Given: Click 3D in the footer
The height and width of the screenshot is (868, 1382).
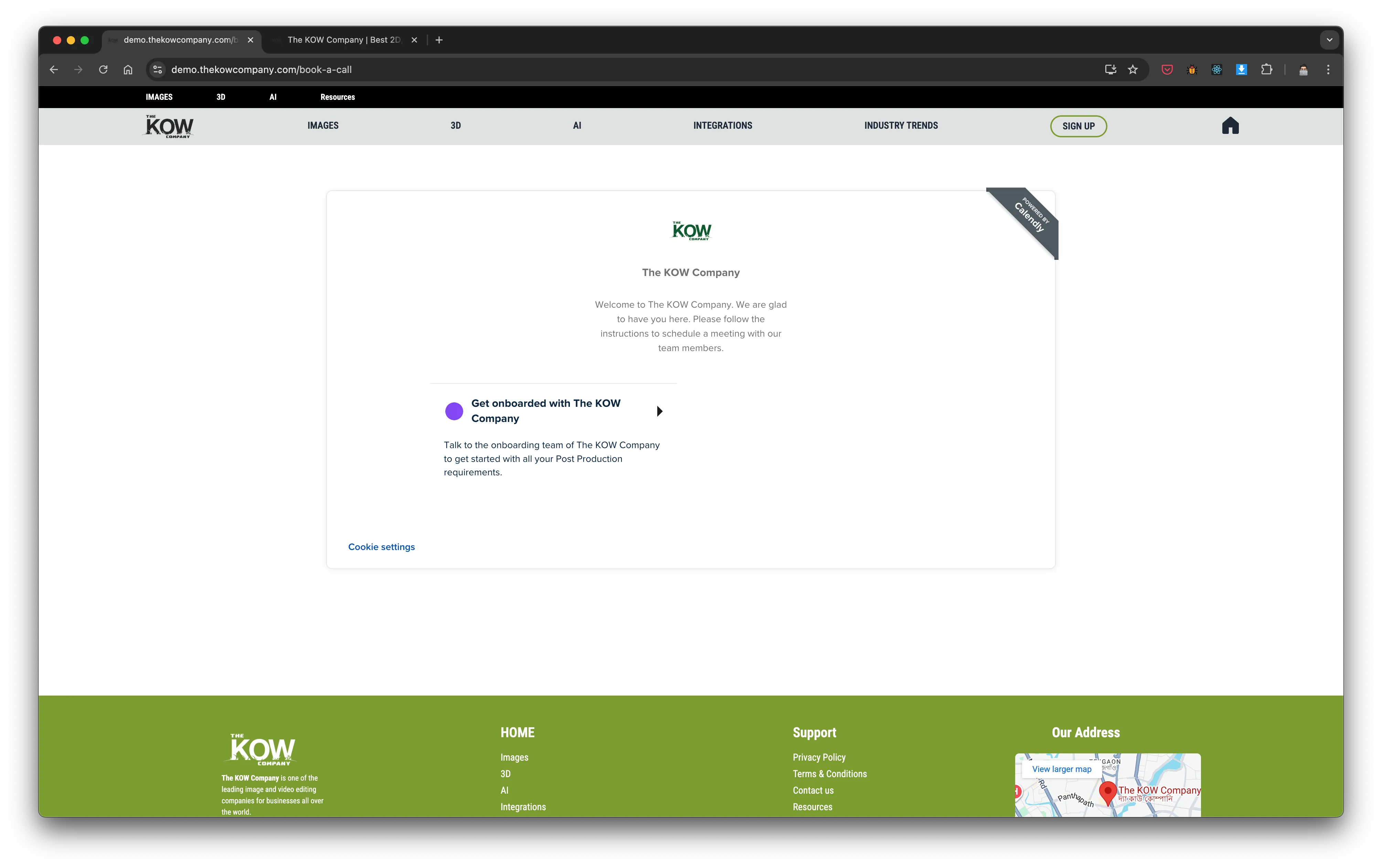Looking at the screenshot, I should tap(506, 774).
